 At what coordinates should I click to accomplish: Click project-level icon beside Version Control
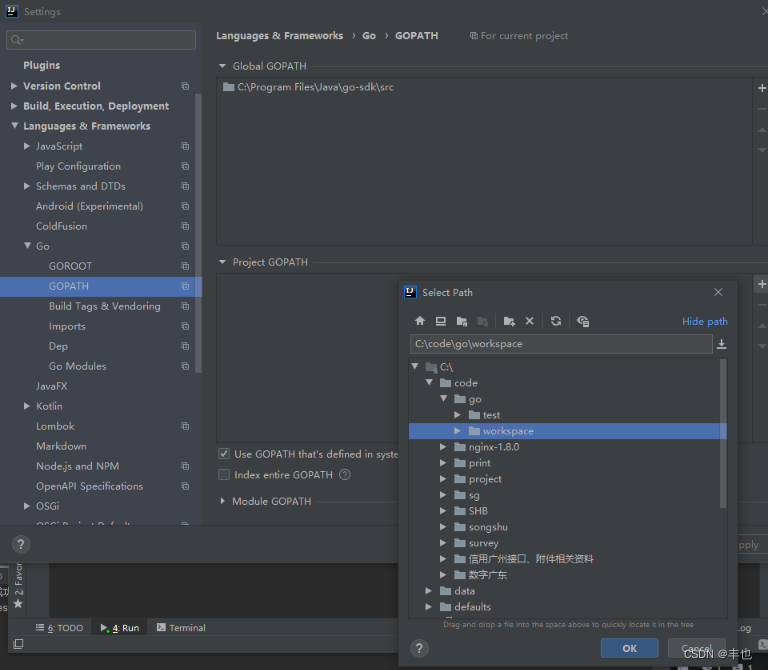(185, 86)
